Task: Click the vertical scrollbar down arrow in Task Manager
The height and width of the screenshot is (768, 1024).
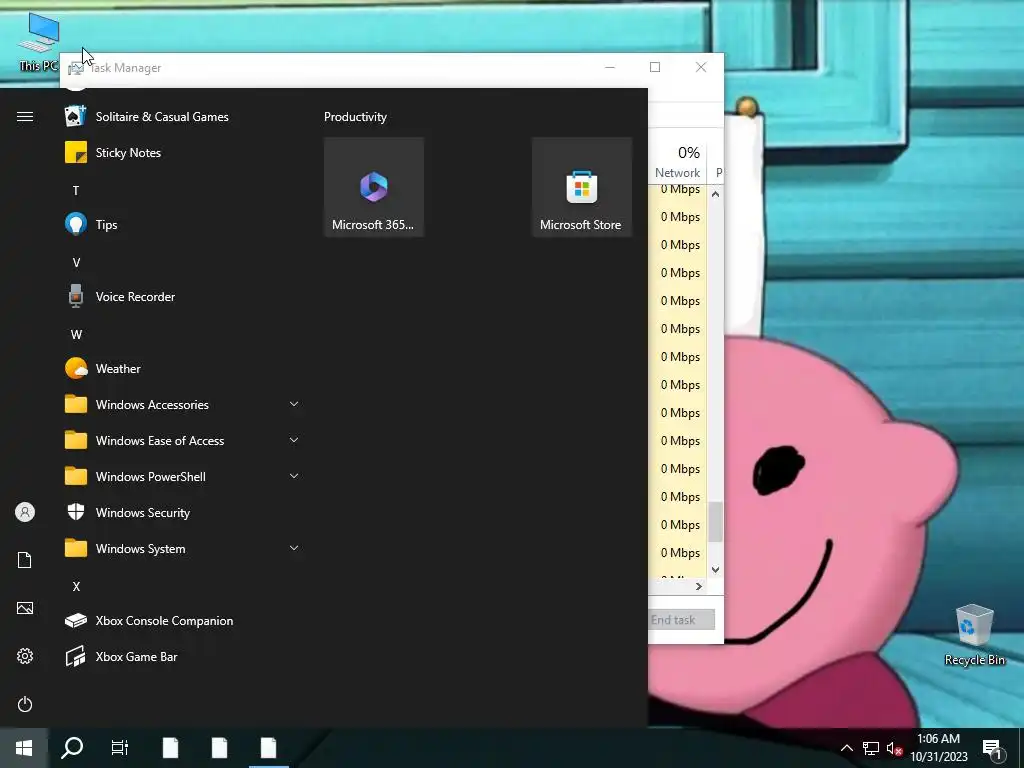Action: pos(716,569)
